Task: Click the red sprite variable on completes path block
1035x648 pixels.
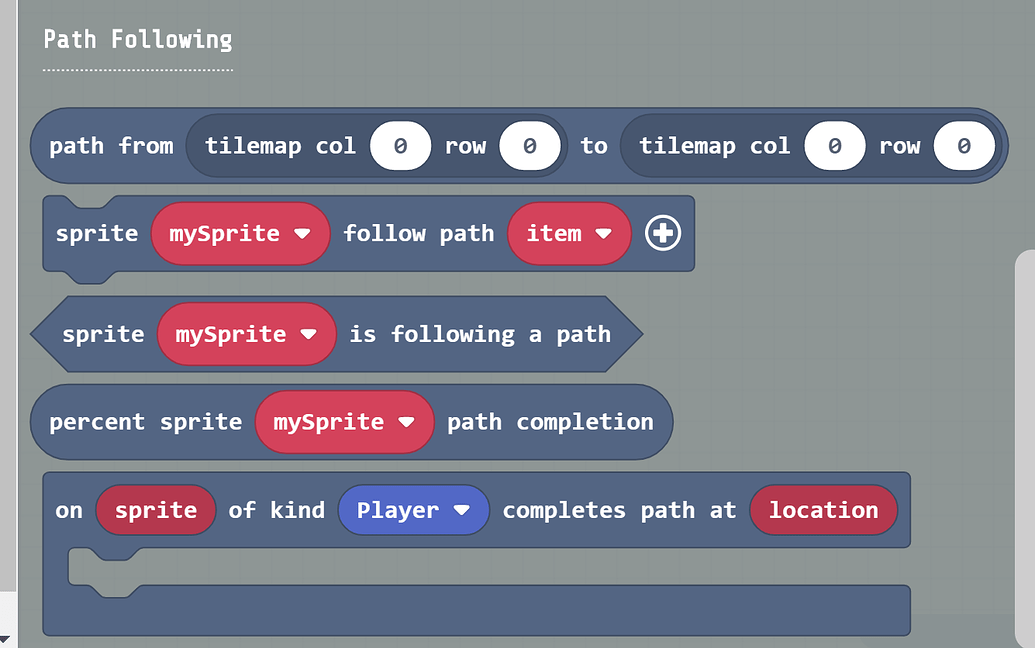Action: coord(155,510)
